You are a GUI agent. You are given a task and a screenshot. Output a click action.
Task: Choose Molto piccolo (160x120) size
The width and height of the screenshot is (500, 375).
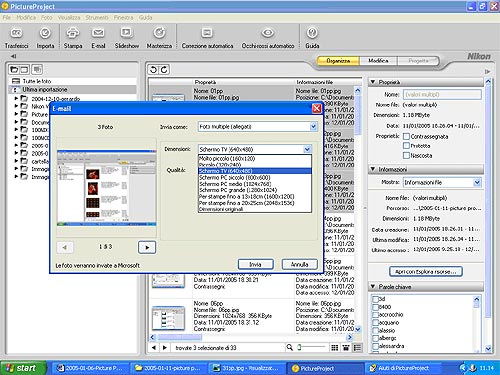click(x=255, y=159)
